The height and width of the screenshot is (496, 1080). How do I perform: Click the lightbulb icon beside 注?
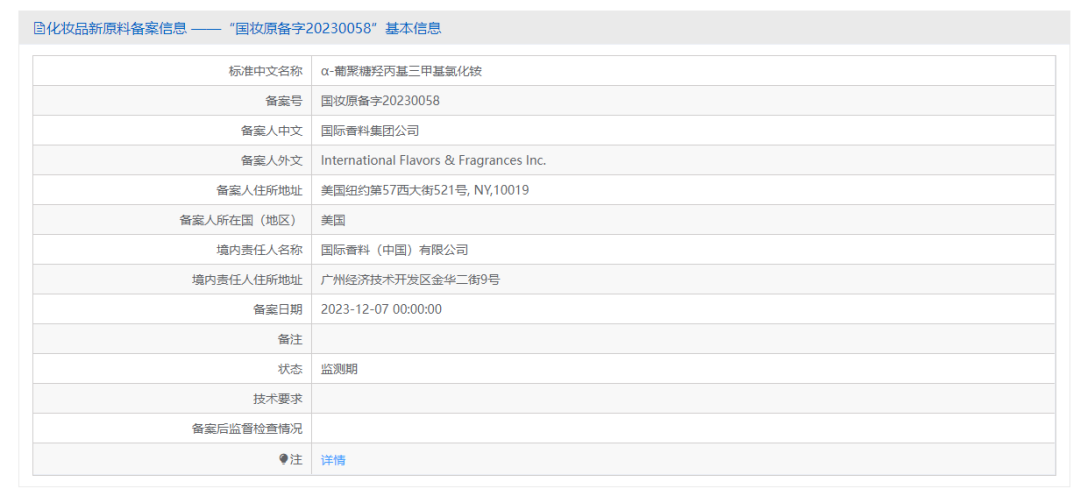coord(284,459)
